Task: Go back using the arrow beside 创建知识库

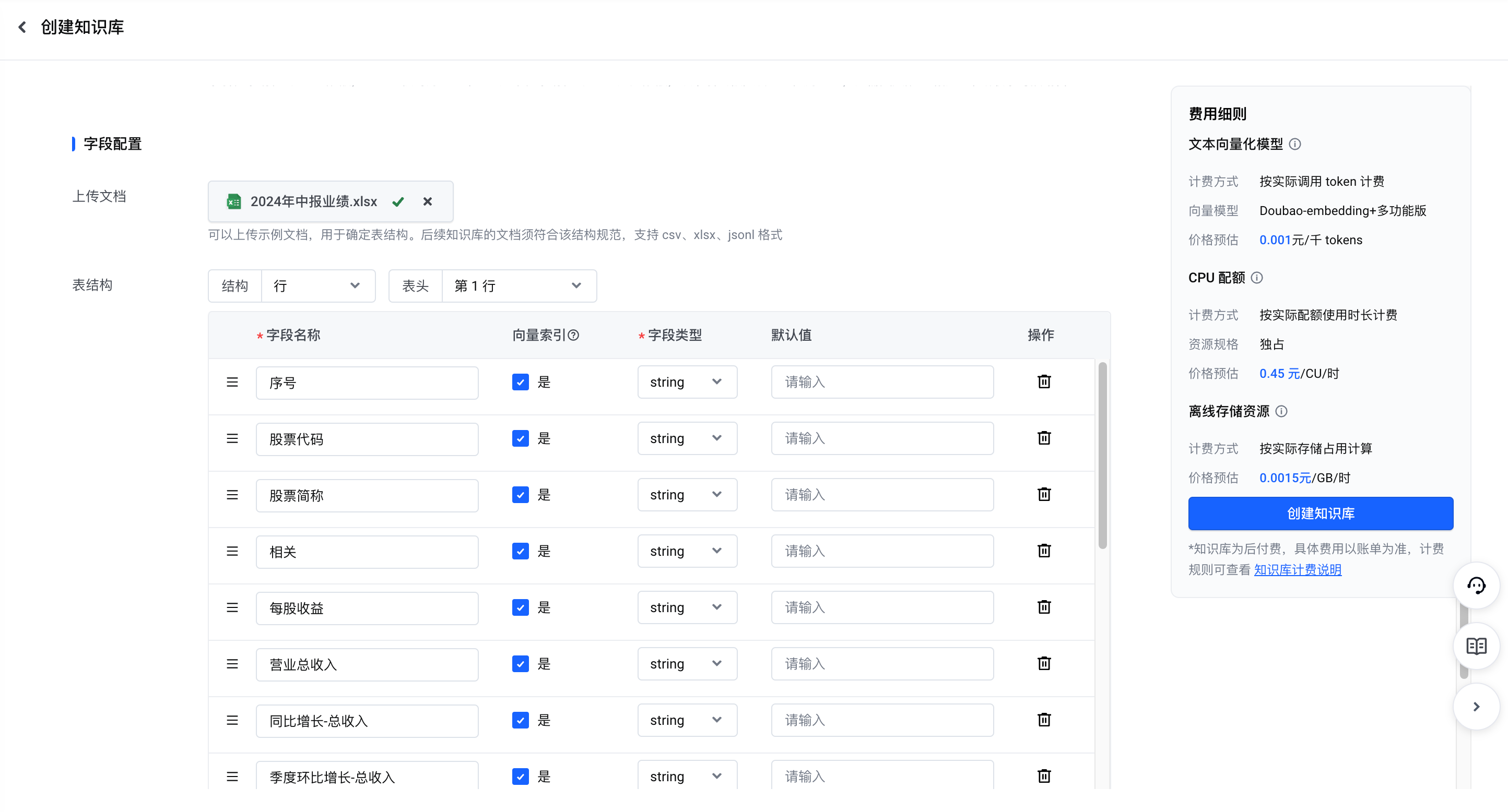Action: click(22, 27)
